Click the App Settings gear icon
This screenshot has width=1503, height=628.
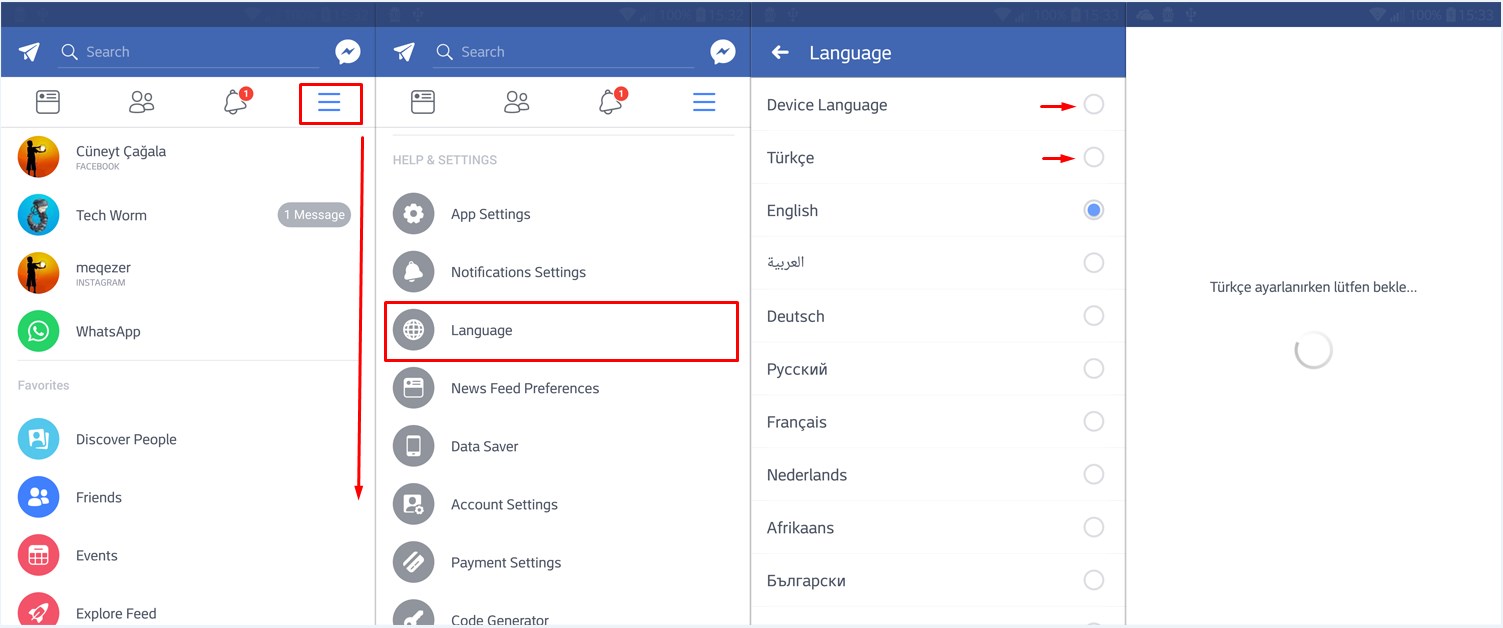click(413, 214)
